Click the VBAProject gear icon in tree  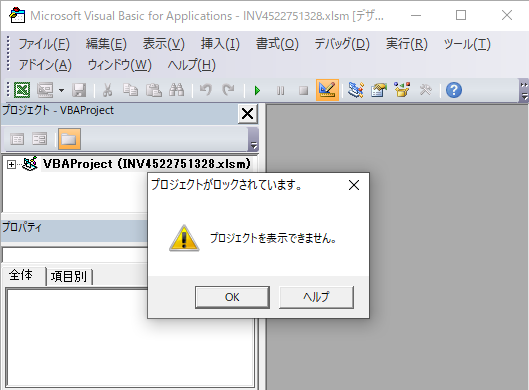click(x=30, y=164)
